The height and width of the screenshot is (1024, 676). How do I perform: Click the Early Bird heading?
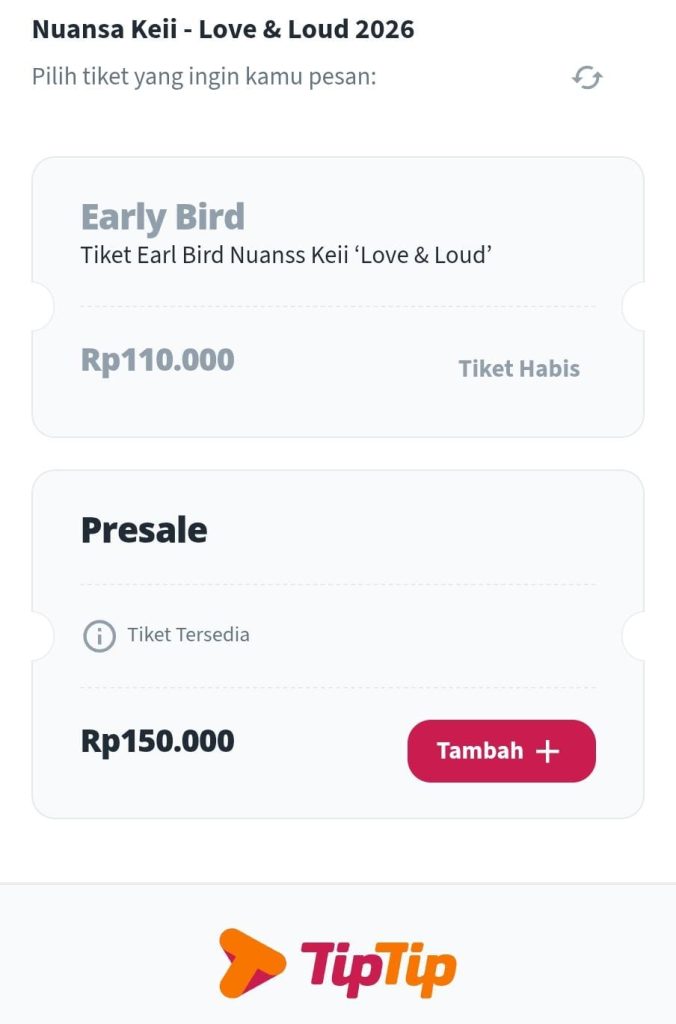pos(163,215)
